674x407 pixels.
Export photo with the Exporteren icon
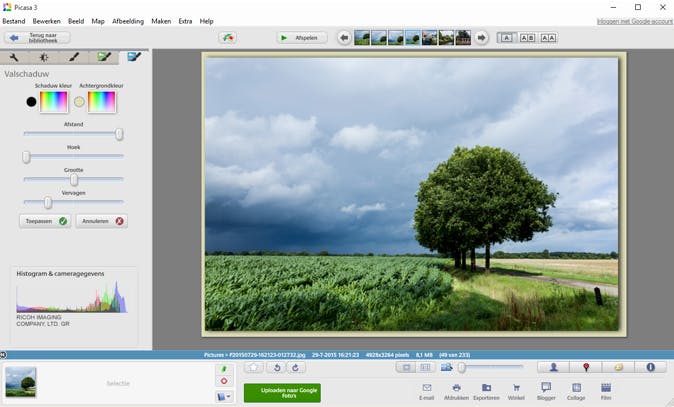pos(487,392)
